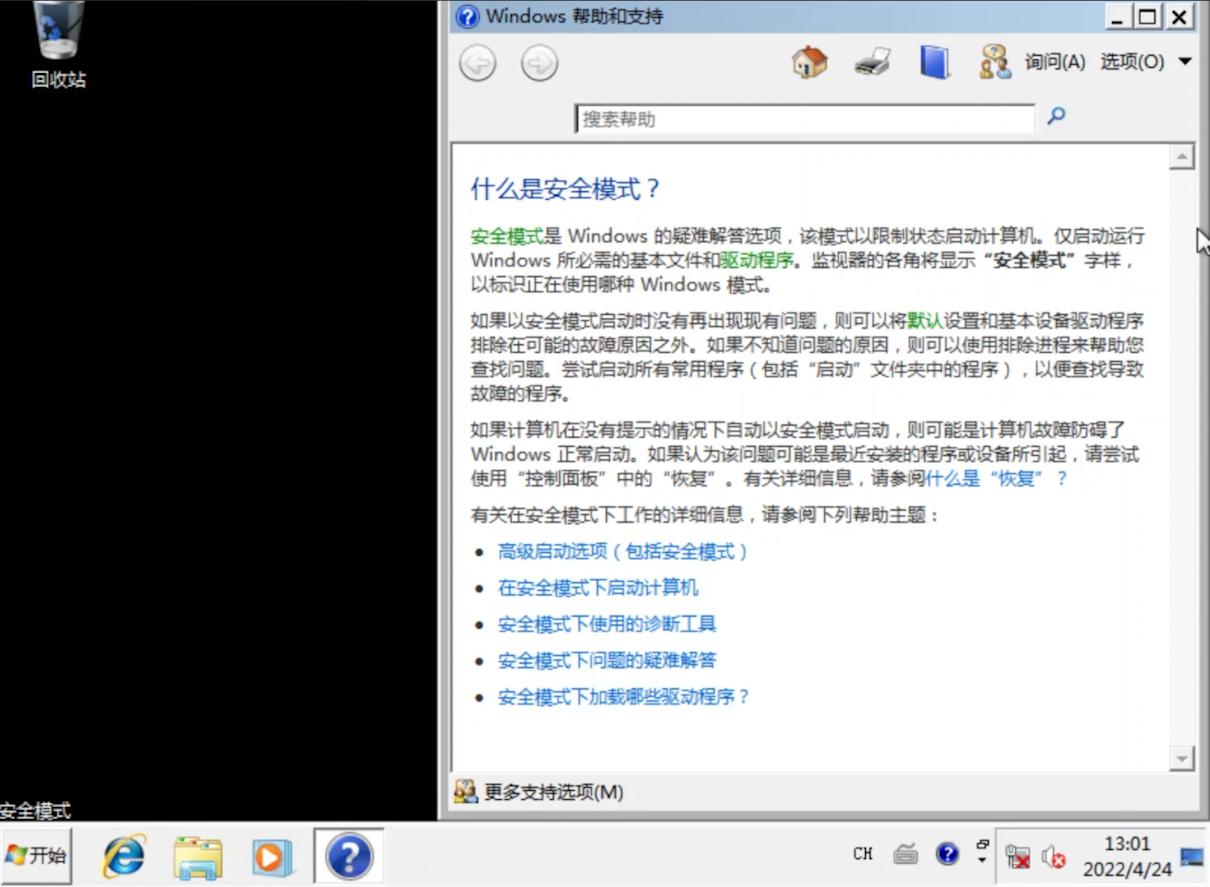
Task: Click the Browse Help book icon
Action: click(933, 61)
